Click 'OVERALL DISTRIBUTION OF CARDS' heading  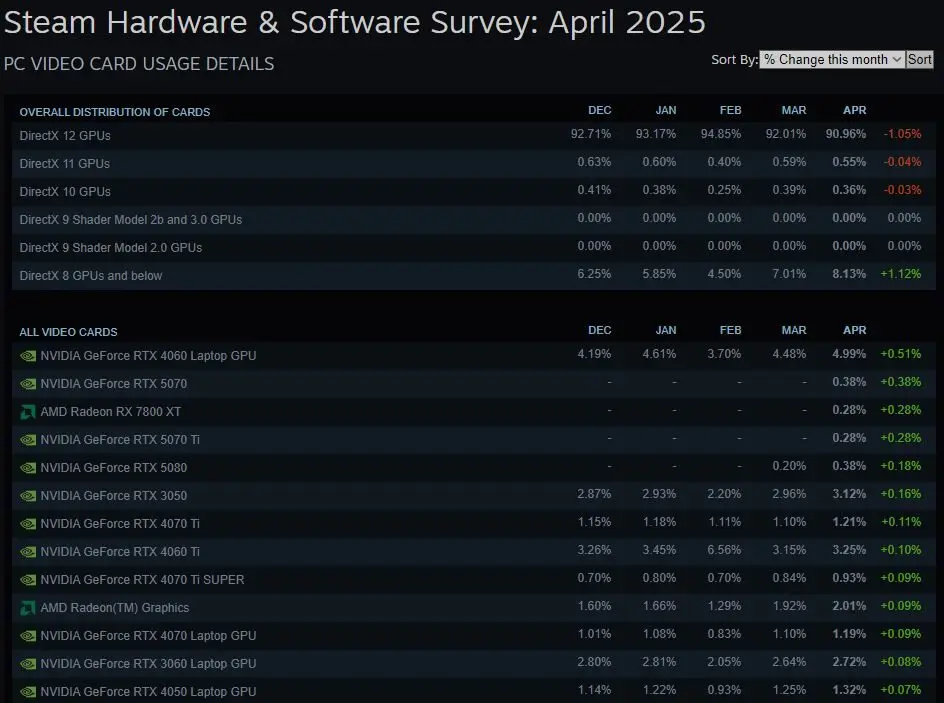pyautogui.click(x=114, y=112)
